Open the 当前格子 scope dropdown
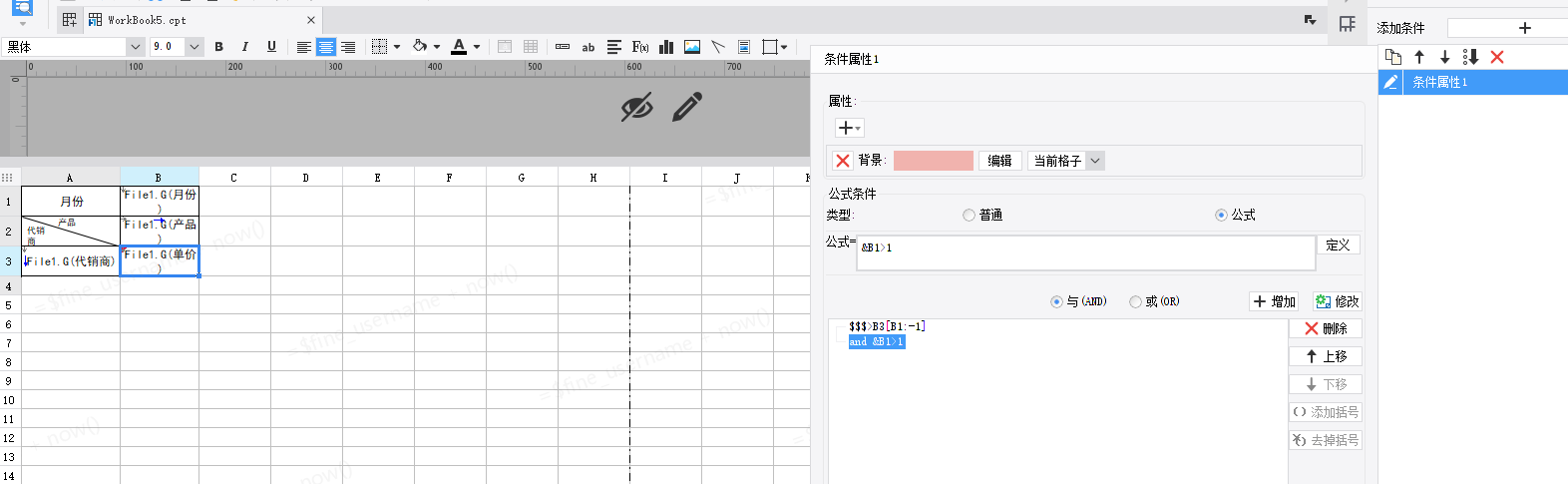This screenshot has height=484, width=1568. coord(1094,161)
